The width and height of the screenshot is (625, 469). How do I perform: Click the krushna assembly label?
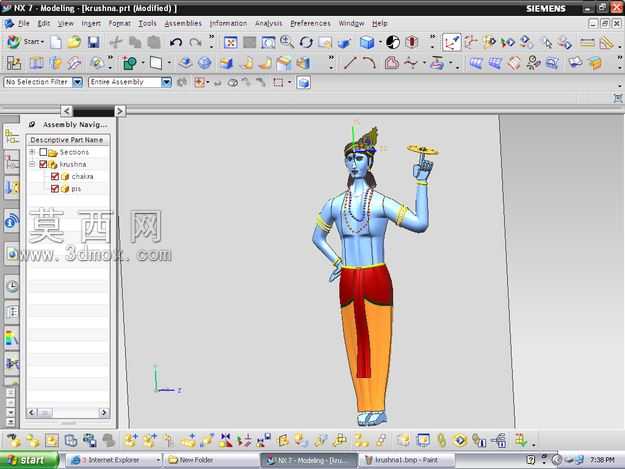[x=73, y=164]
